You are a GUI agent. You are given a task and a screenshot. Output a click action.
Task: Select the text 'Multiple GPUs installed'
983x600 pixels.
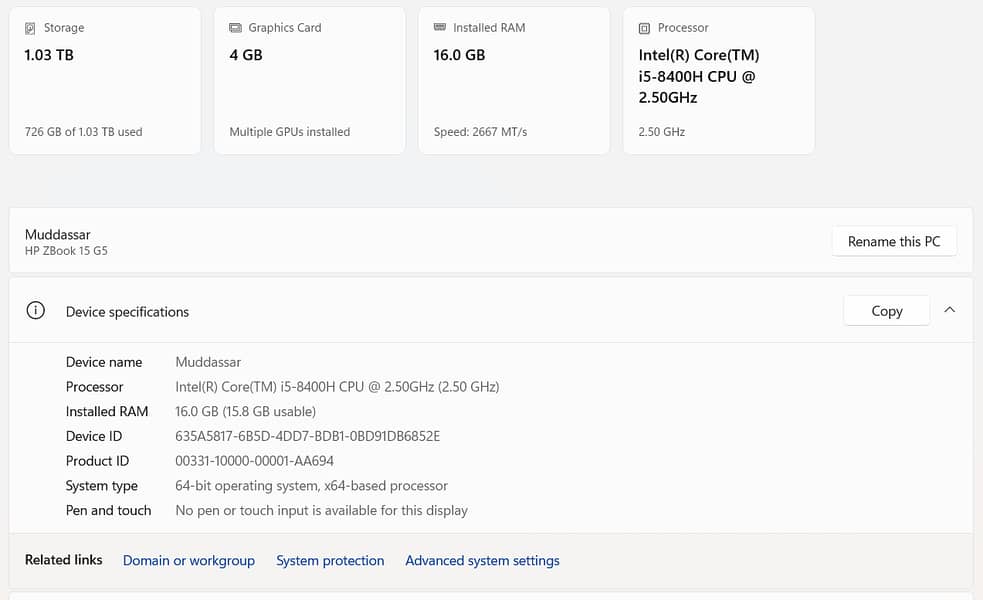290,132
